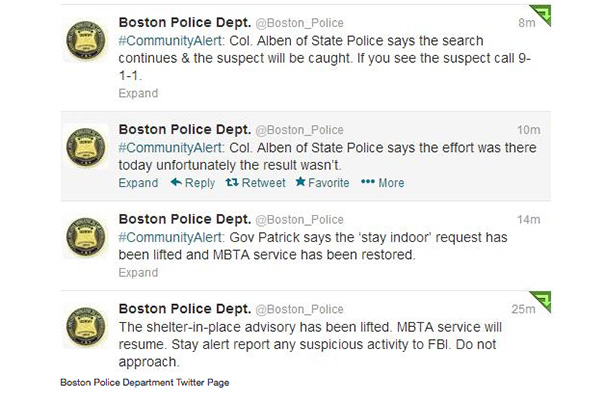Viewport: 605px width, 403px height.
Task: Click the Favorite star icon
Action: (x=301, y=181)
